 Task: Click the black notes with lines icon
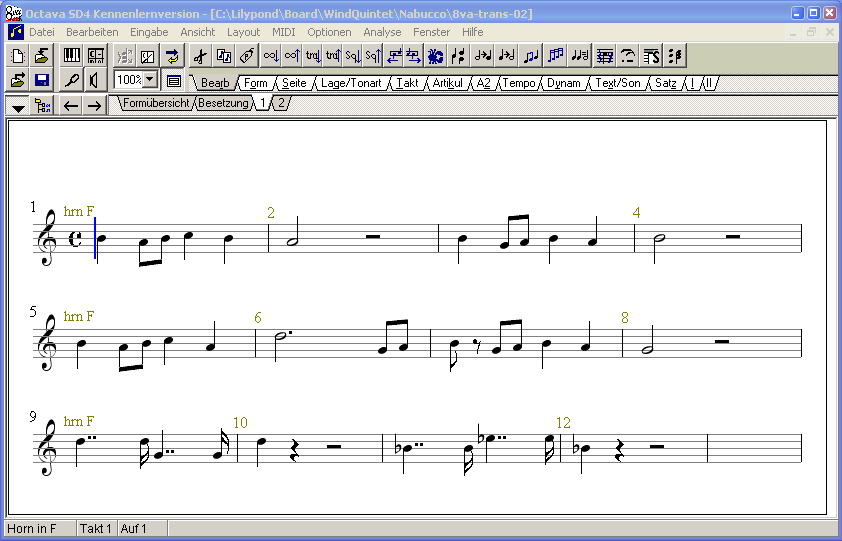(x=580, y=56)
